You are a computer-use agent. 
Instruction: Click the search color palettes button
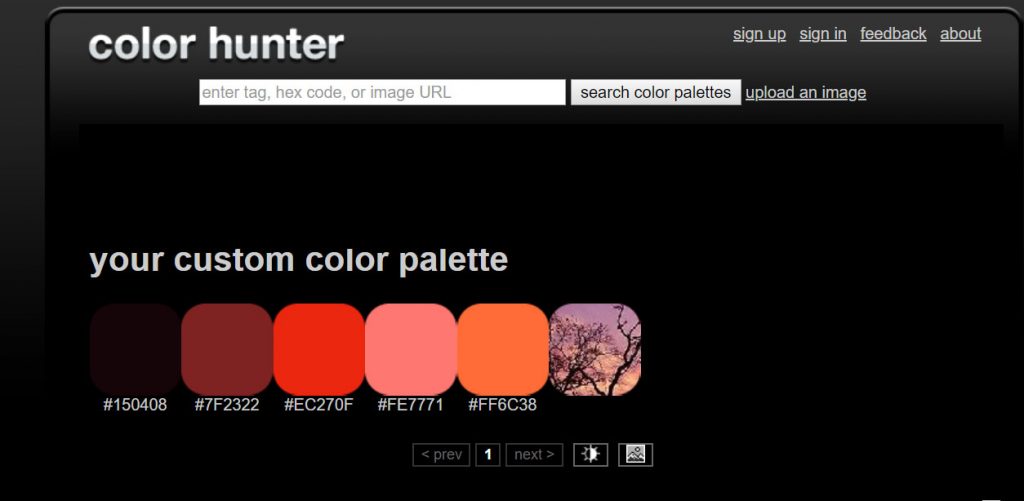tap(656, 92)
